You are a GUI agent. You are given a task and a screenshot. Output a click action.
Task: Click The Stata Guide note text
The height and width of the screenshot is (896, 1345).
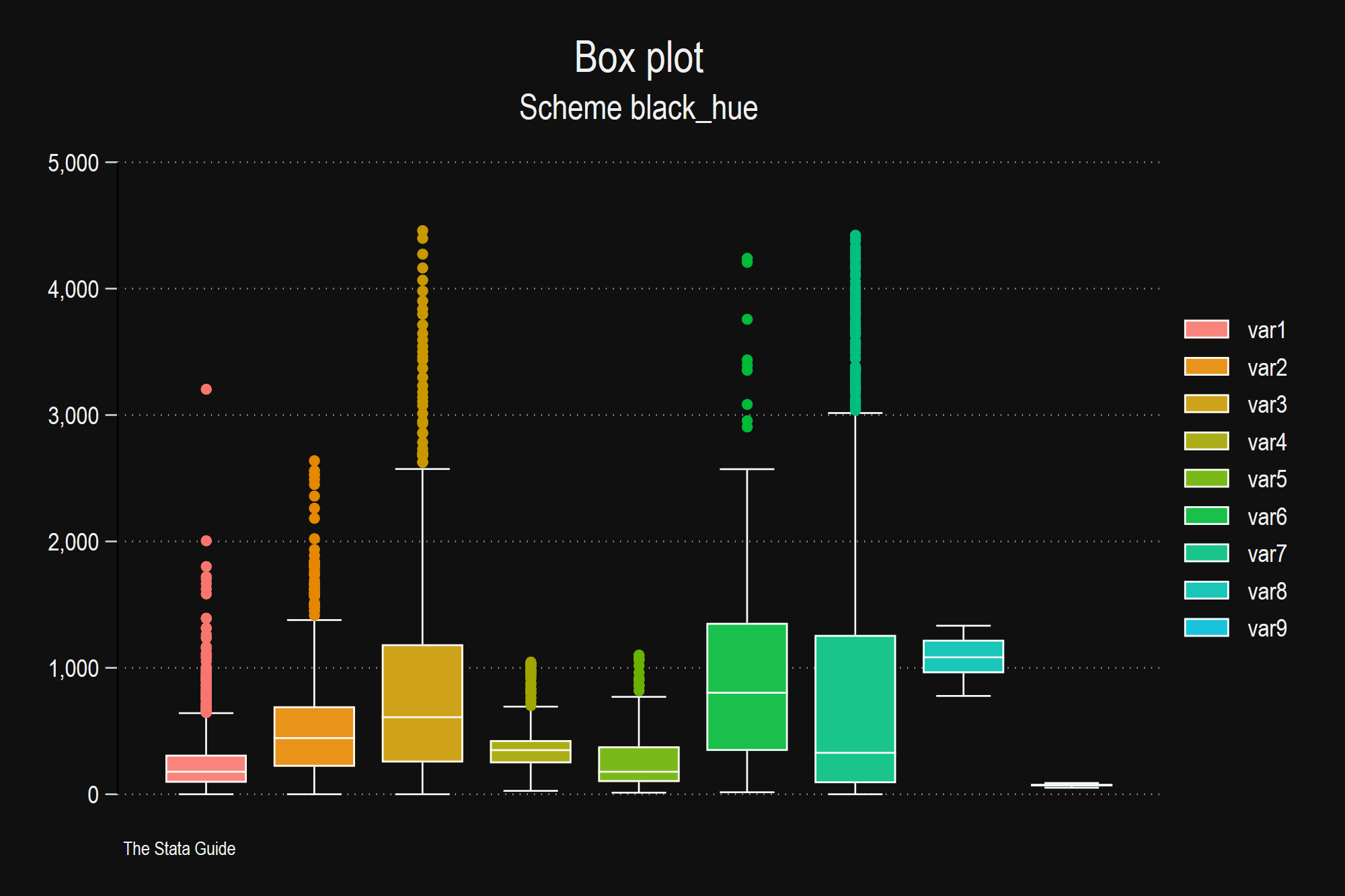tap(179, 849)
